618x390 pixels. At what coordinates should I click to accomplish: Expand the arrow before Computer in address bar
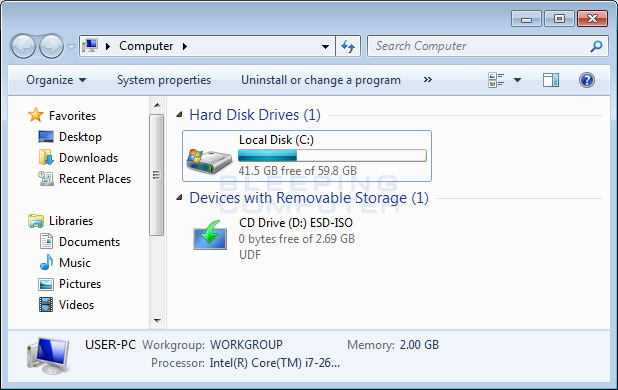tap(108, 46)
